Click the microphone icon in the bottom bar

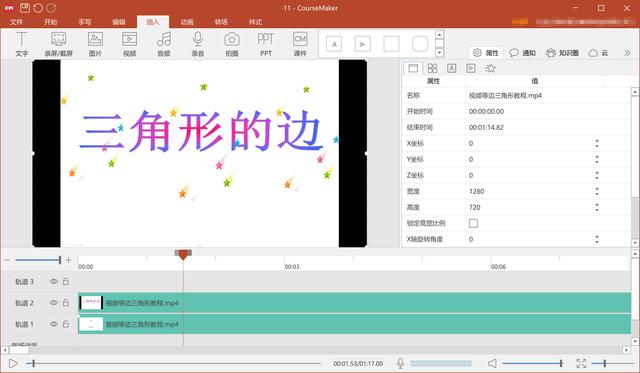400,363
